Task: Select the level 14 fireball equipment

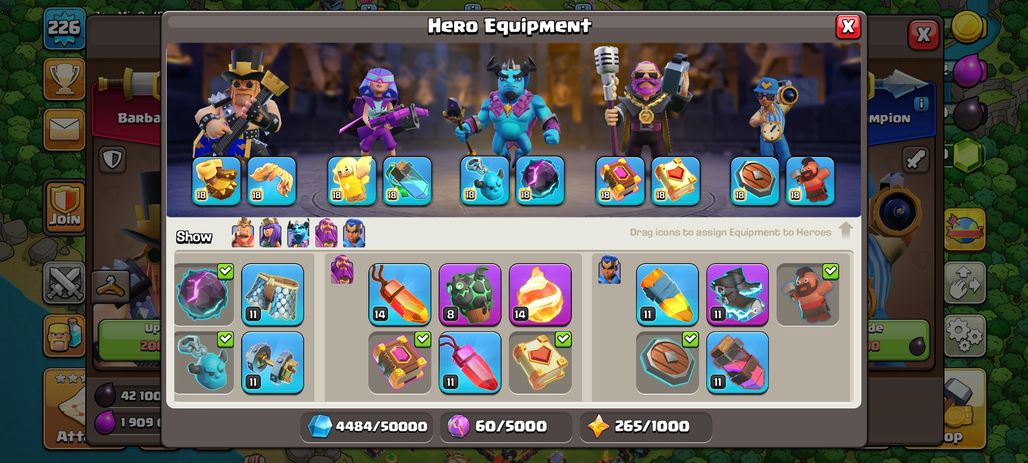Action: point(540,294)
